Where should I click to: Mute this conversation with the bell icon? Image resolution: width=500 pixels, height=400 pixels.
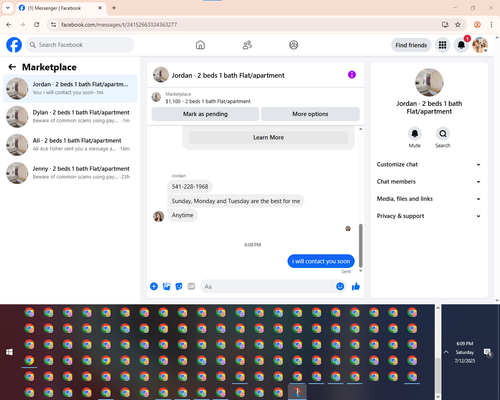click(x=415, y=134)
